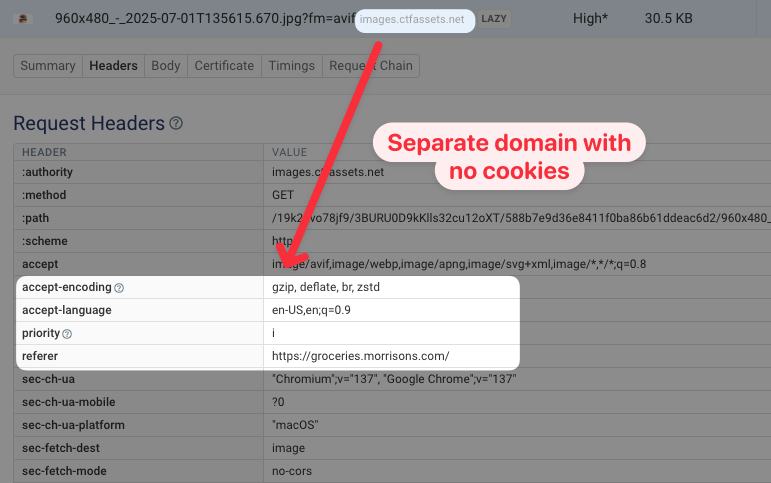This screenshot has height=483, width=771.
Task: View the Timings tab
Action: [292, 66]
